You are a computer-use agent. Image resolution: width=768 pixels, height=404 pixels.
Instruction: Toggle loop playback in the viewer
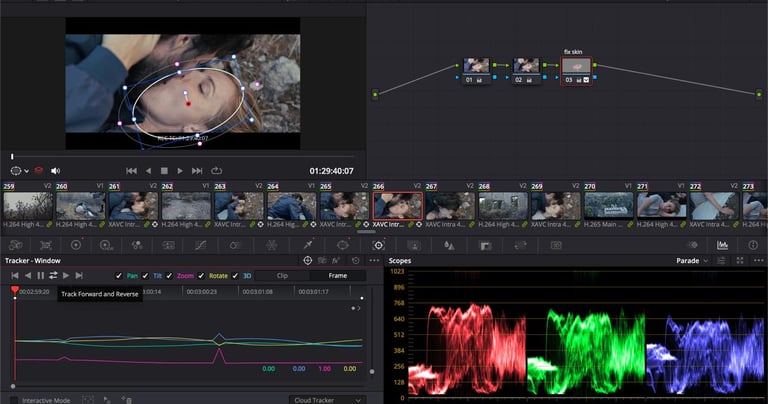216,171
